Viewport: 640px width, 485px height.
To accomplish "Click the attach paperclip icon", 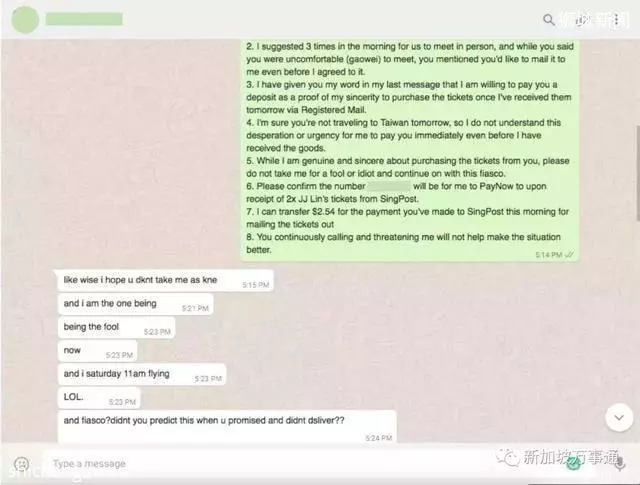I will point(580,20).
